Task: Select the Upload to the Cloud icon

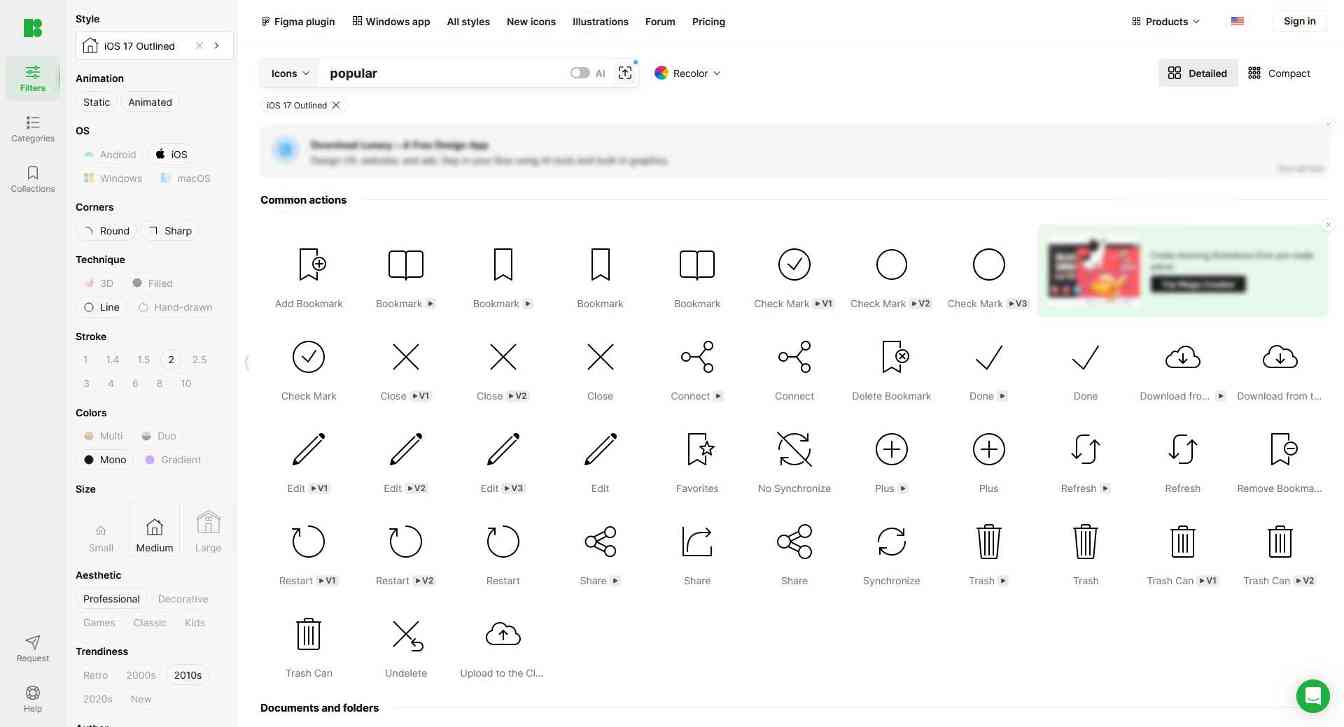Action: pyautogui.click(x=503, y=635)
